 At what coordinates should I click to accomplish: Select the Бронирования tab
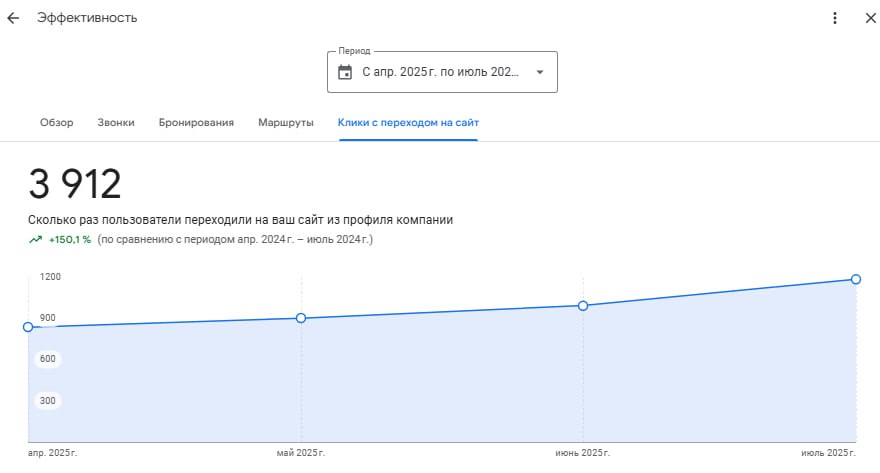tap(196, 123)
